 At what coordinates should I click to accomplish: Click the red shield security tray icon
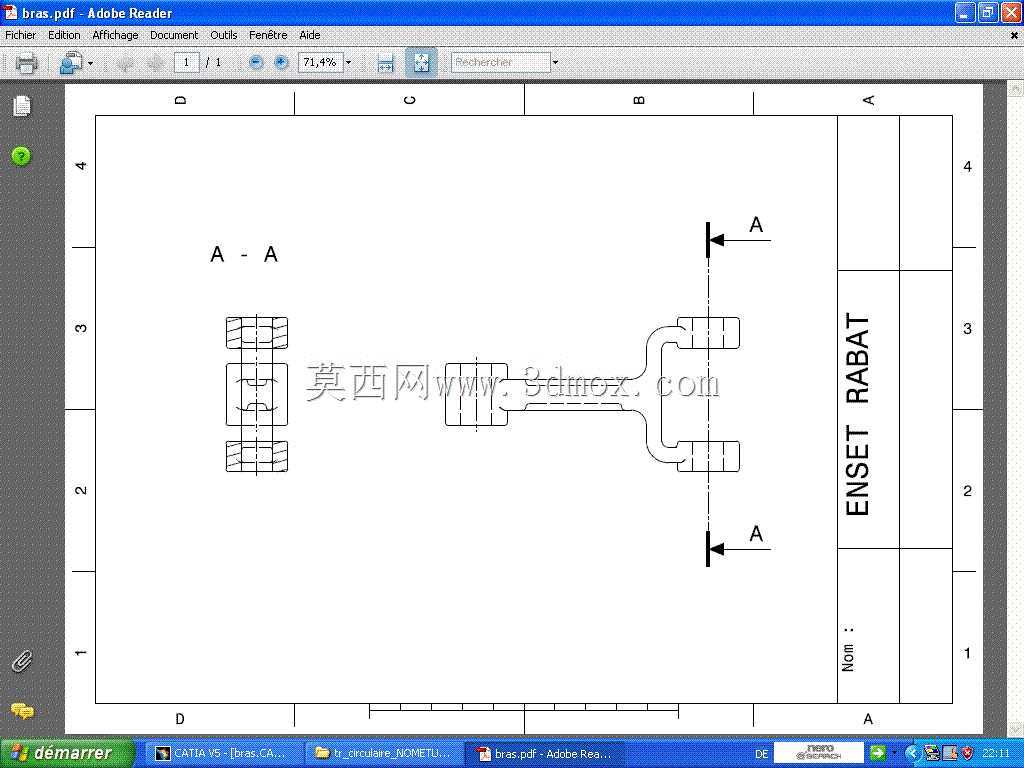[967, 754]
